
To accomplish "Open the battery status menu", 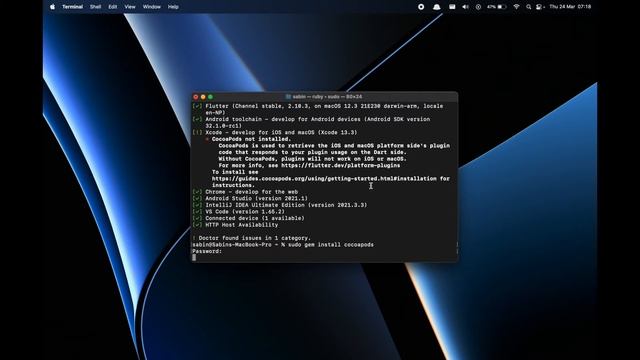I will click(497, 7).
